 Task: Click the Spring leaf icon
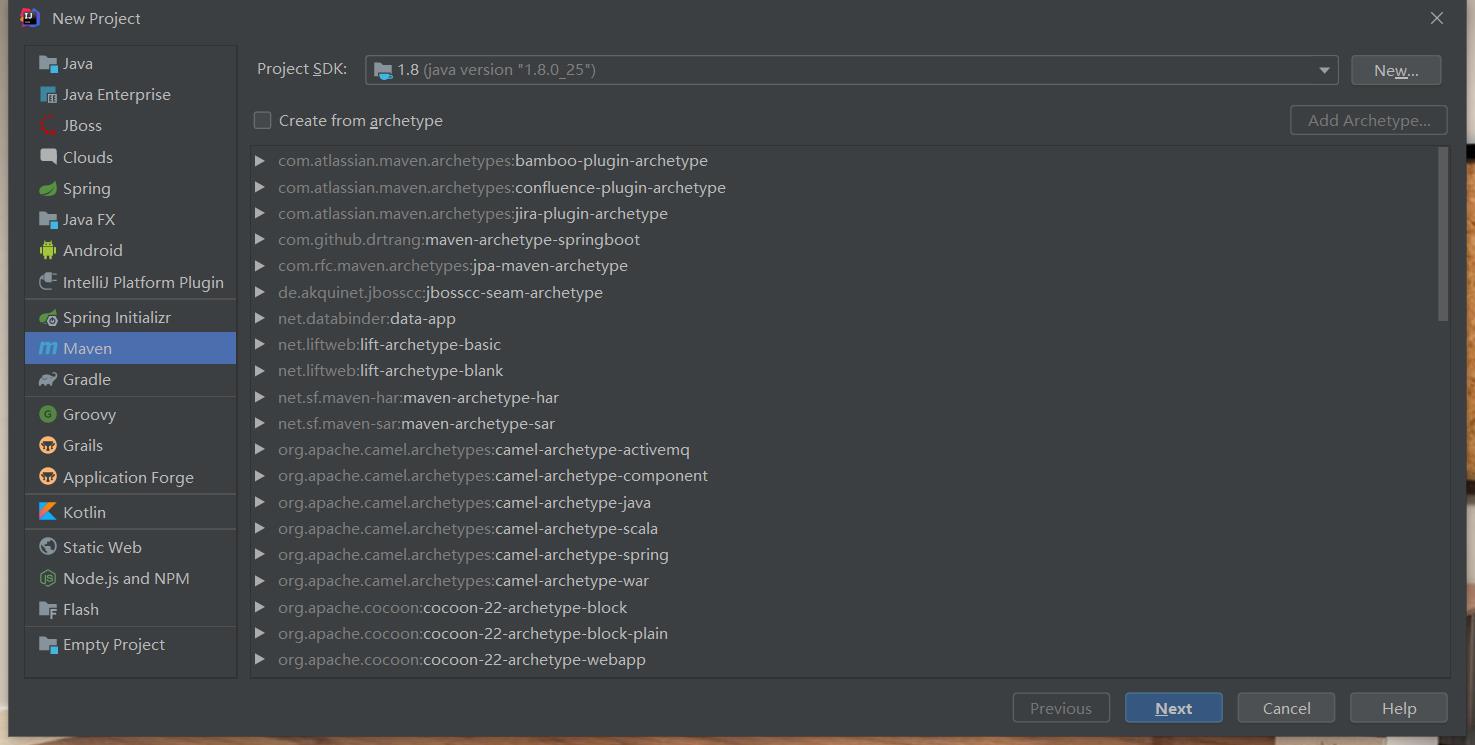coord(48,189)
